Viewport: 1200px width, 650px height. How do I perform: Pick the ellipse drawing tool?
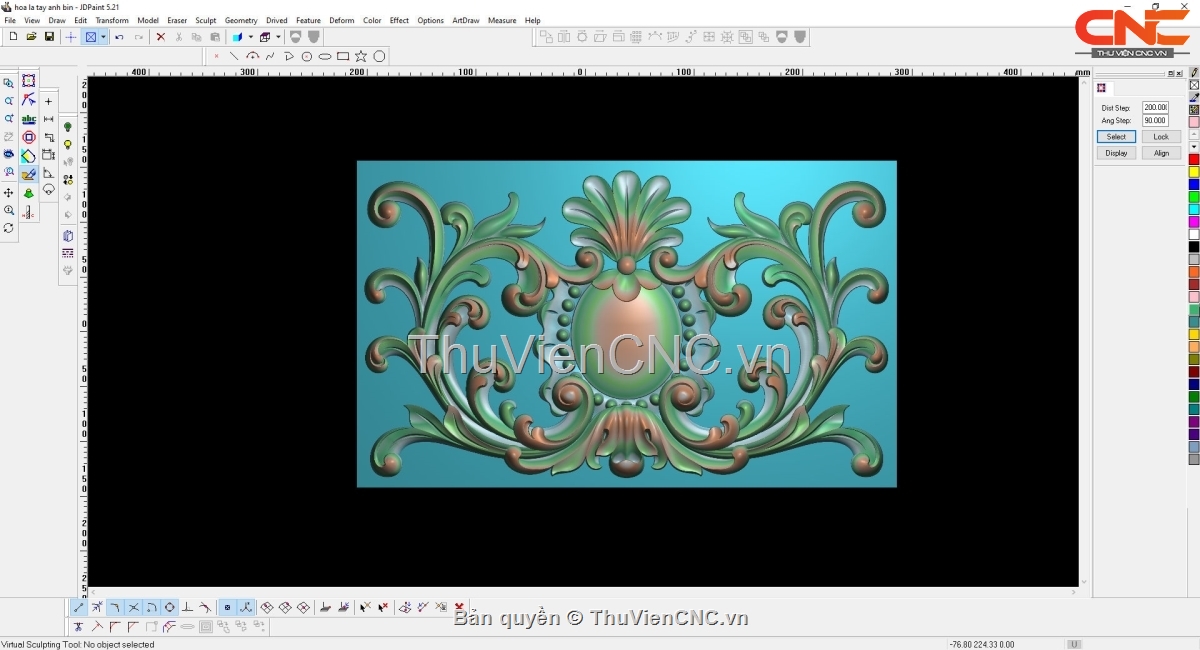pos(325,56)
